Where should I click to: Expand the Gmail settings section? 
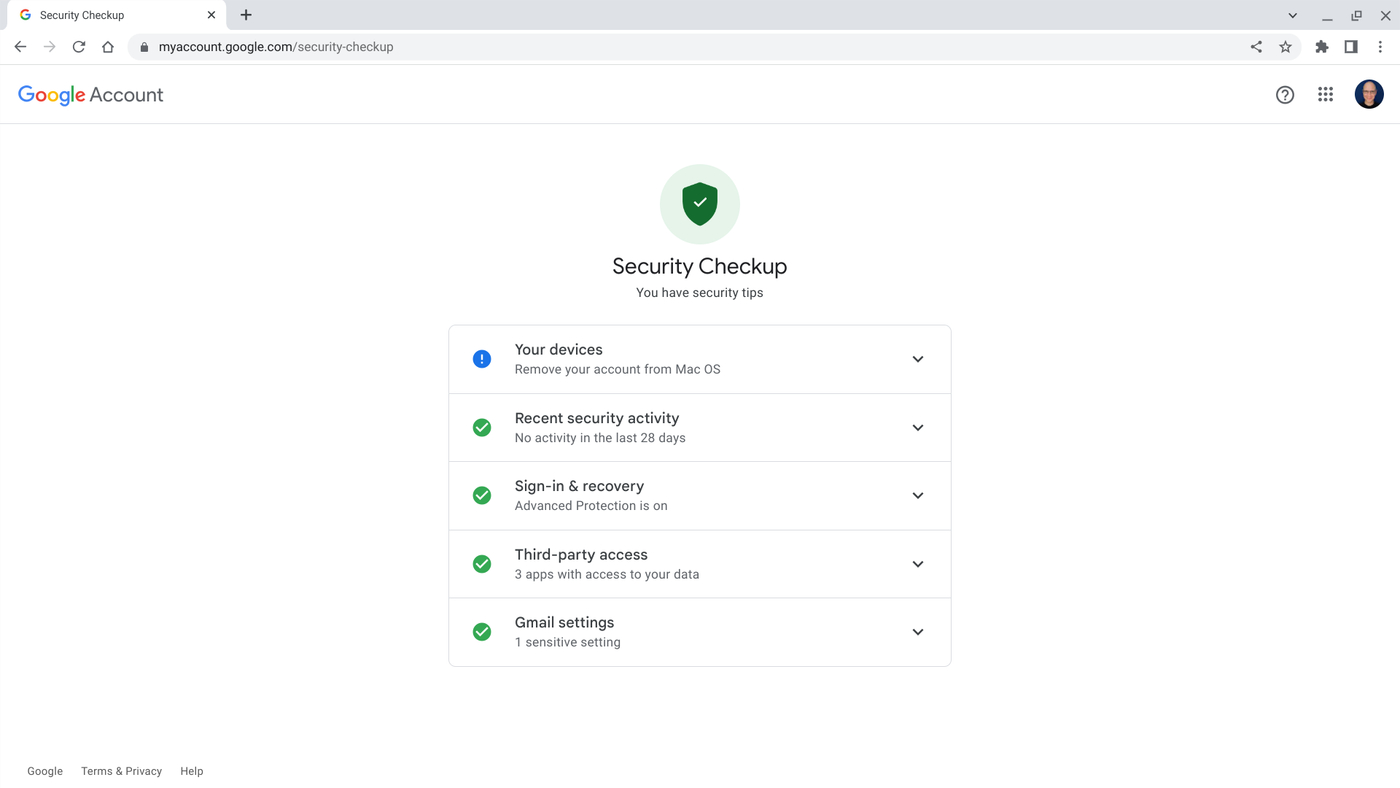[x=916, y=631]
